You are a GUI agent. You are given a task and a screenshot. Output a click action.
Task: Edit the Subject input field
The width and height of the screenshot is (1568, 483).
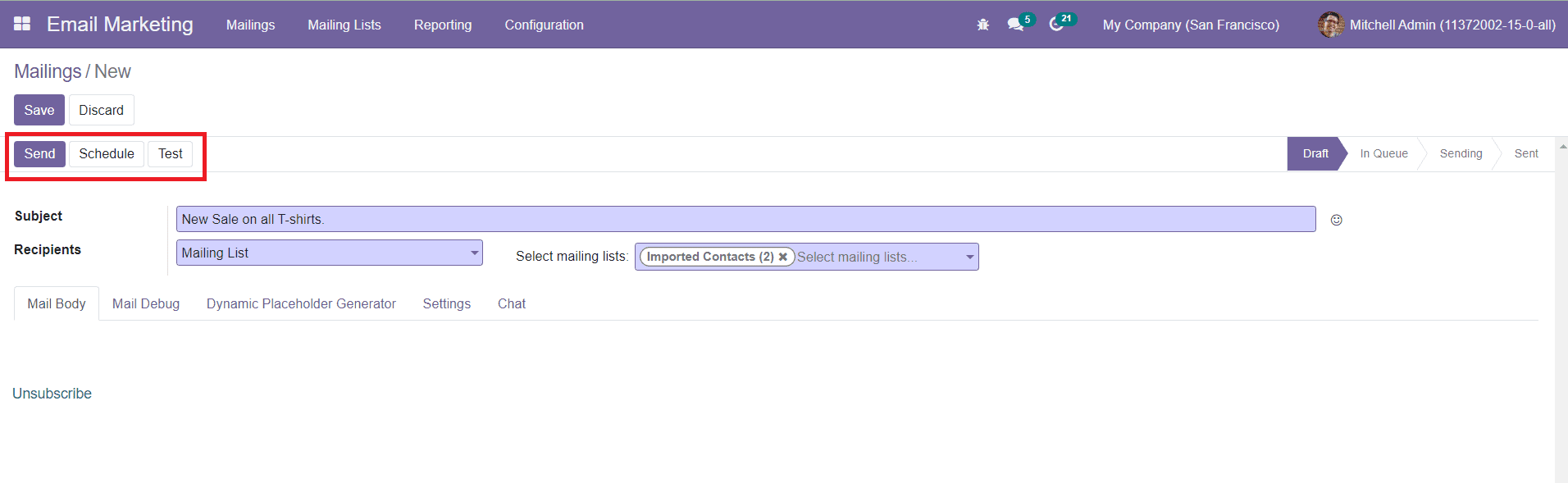(745, 219)
